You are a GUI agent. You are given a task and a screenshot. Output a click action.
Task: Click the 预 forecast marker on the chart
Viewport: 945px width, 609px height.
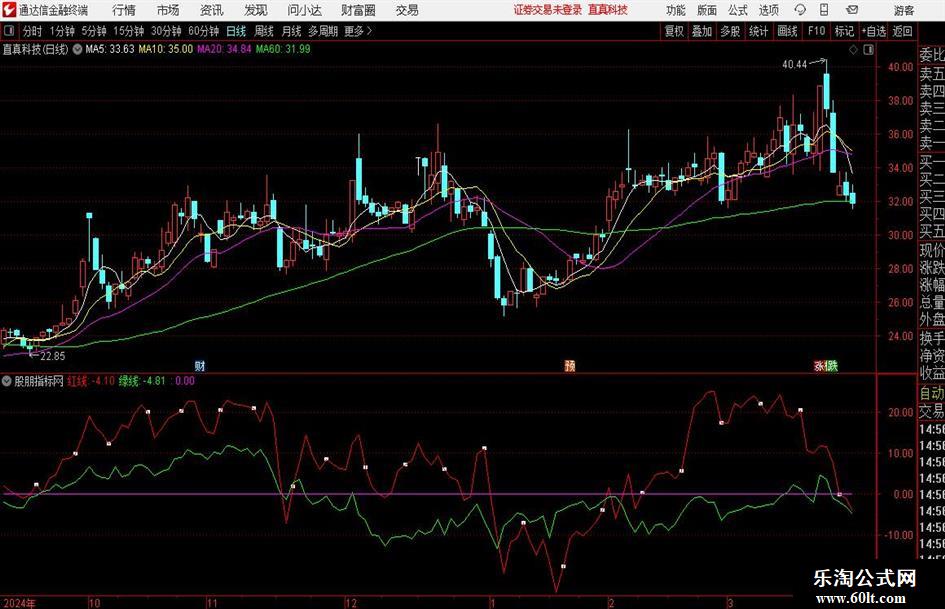coord(570,365)
